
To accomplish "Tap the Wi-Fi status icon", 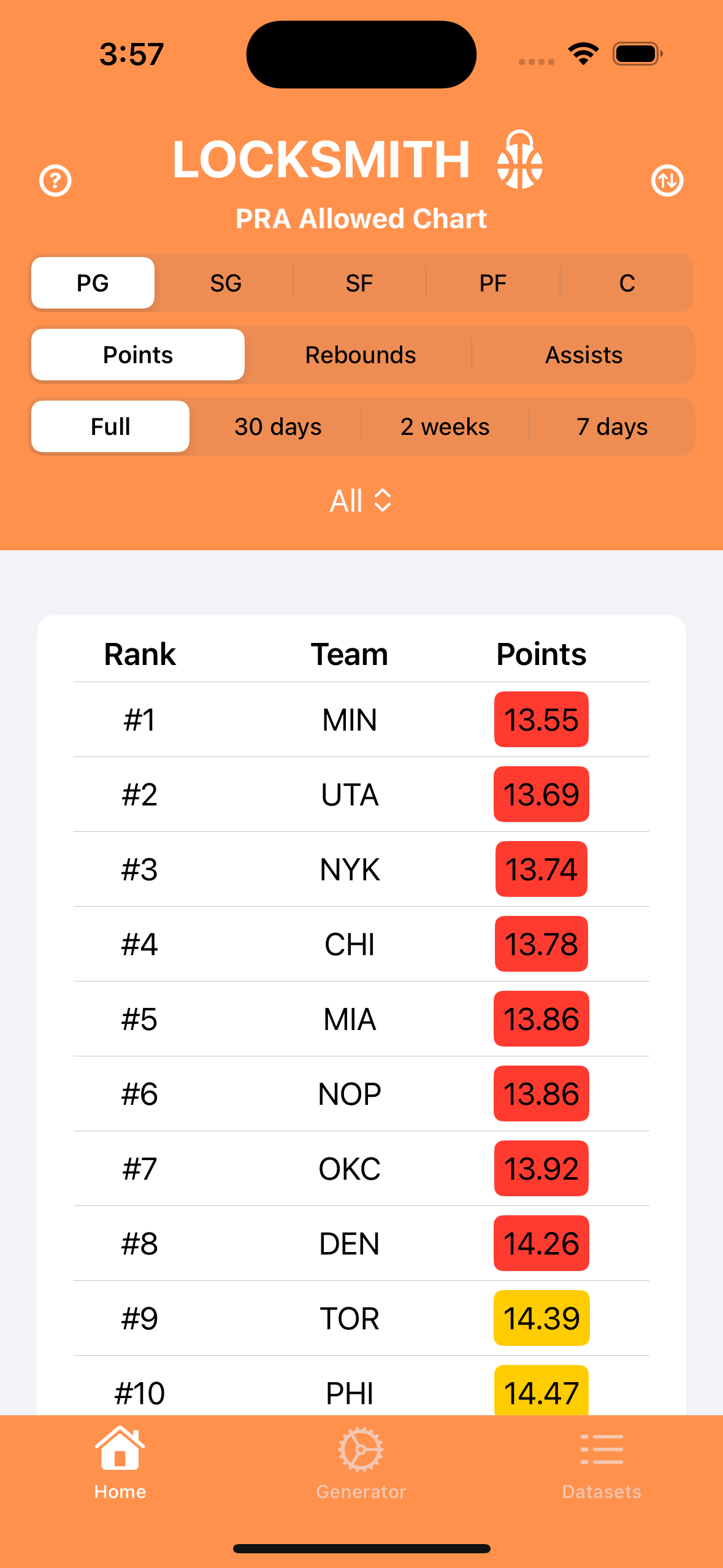I will 583,54.
